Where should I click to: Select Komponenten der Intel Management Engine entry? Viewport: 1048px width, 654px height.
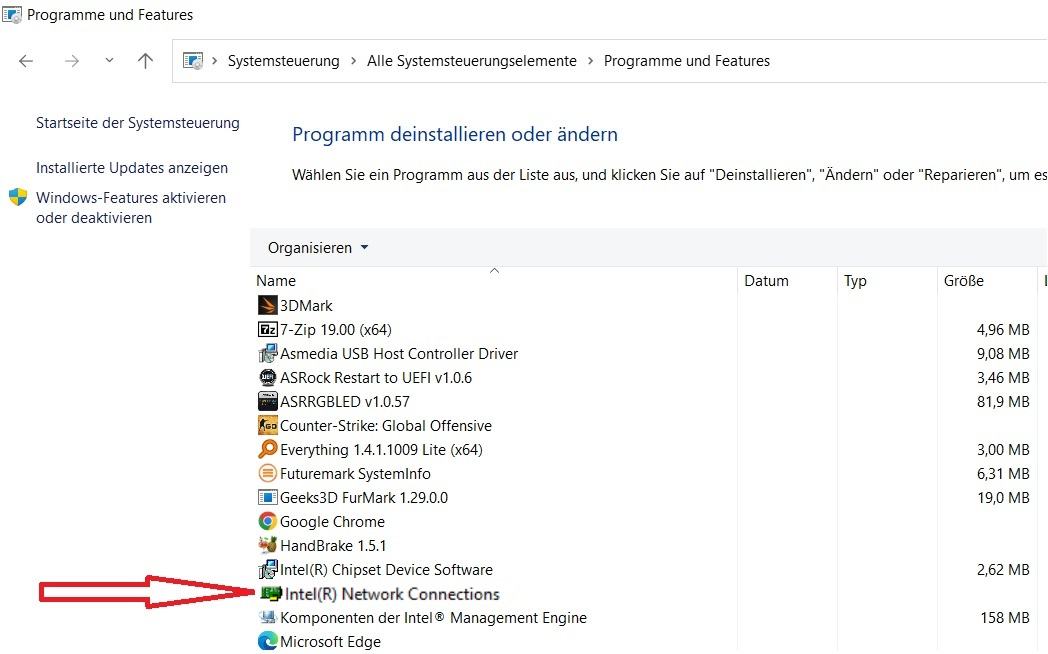[433, 618]
